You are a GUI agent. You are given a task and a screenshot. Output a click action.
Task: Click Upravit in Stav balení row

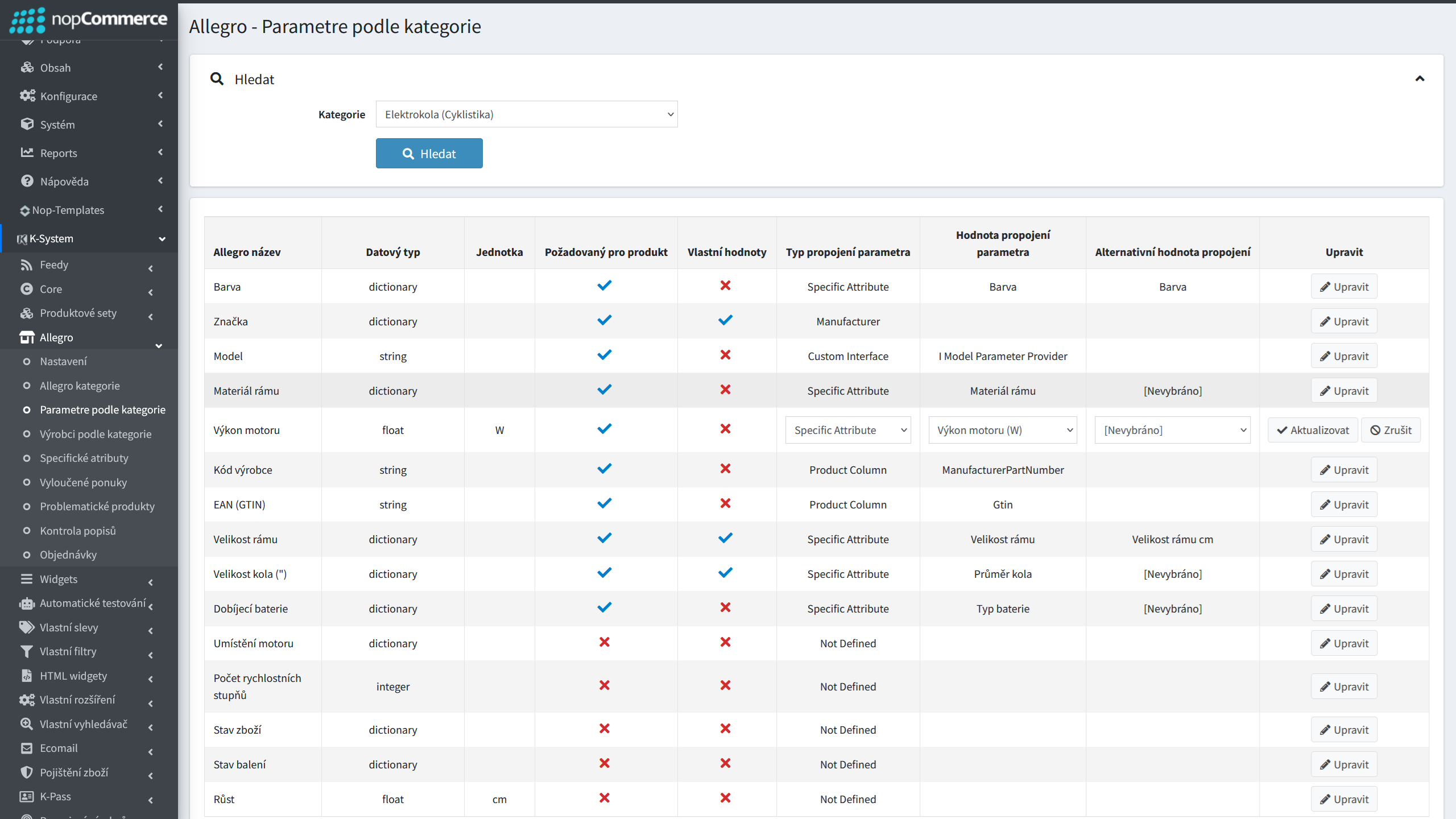[x=1344, y=764]
